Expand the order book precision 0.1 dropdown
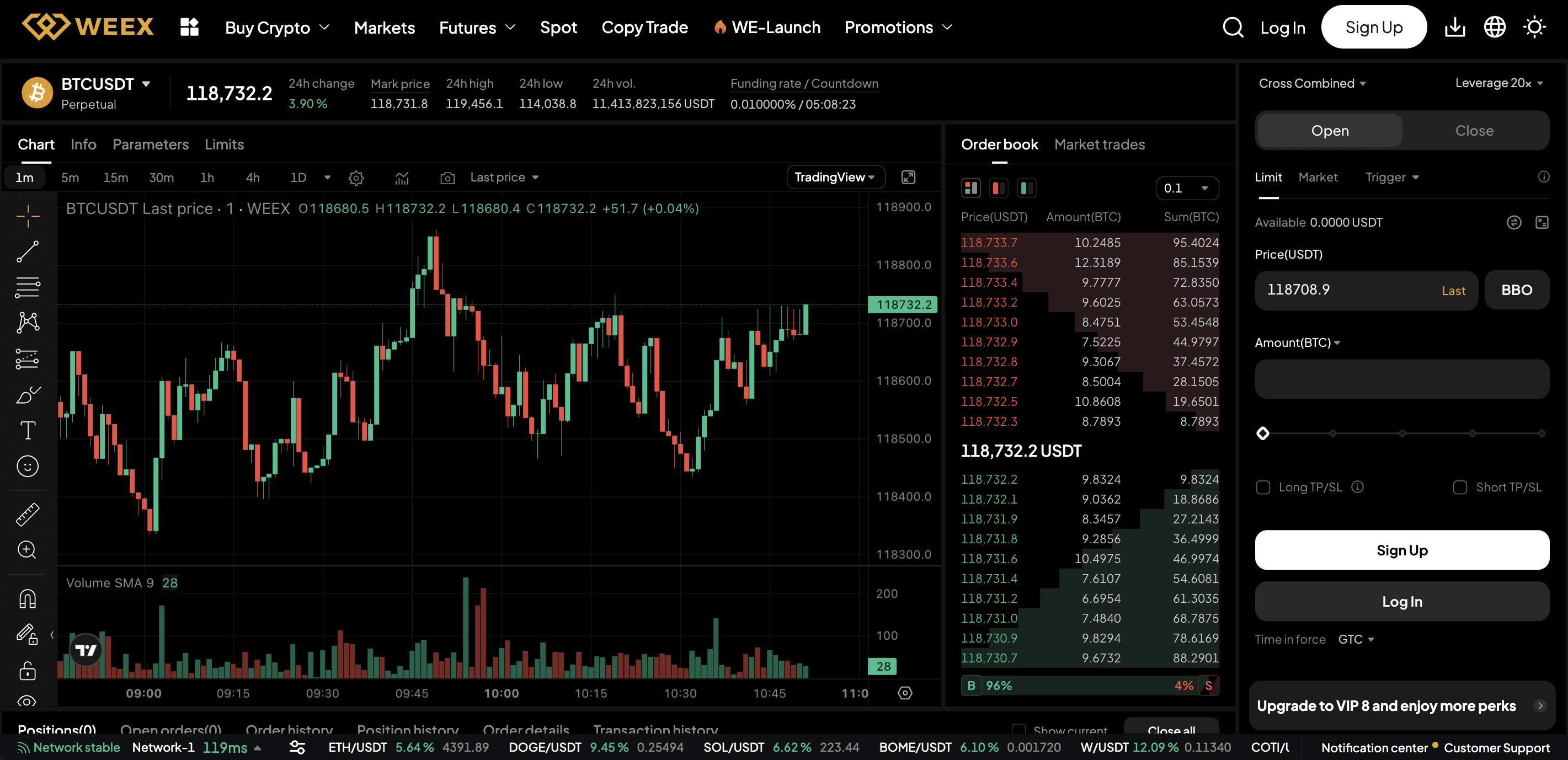 (x=1187, y=188)
